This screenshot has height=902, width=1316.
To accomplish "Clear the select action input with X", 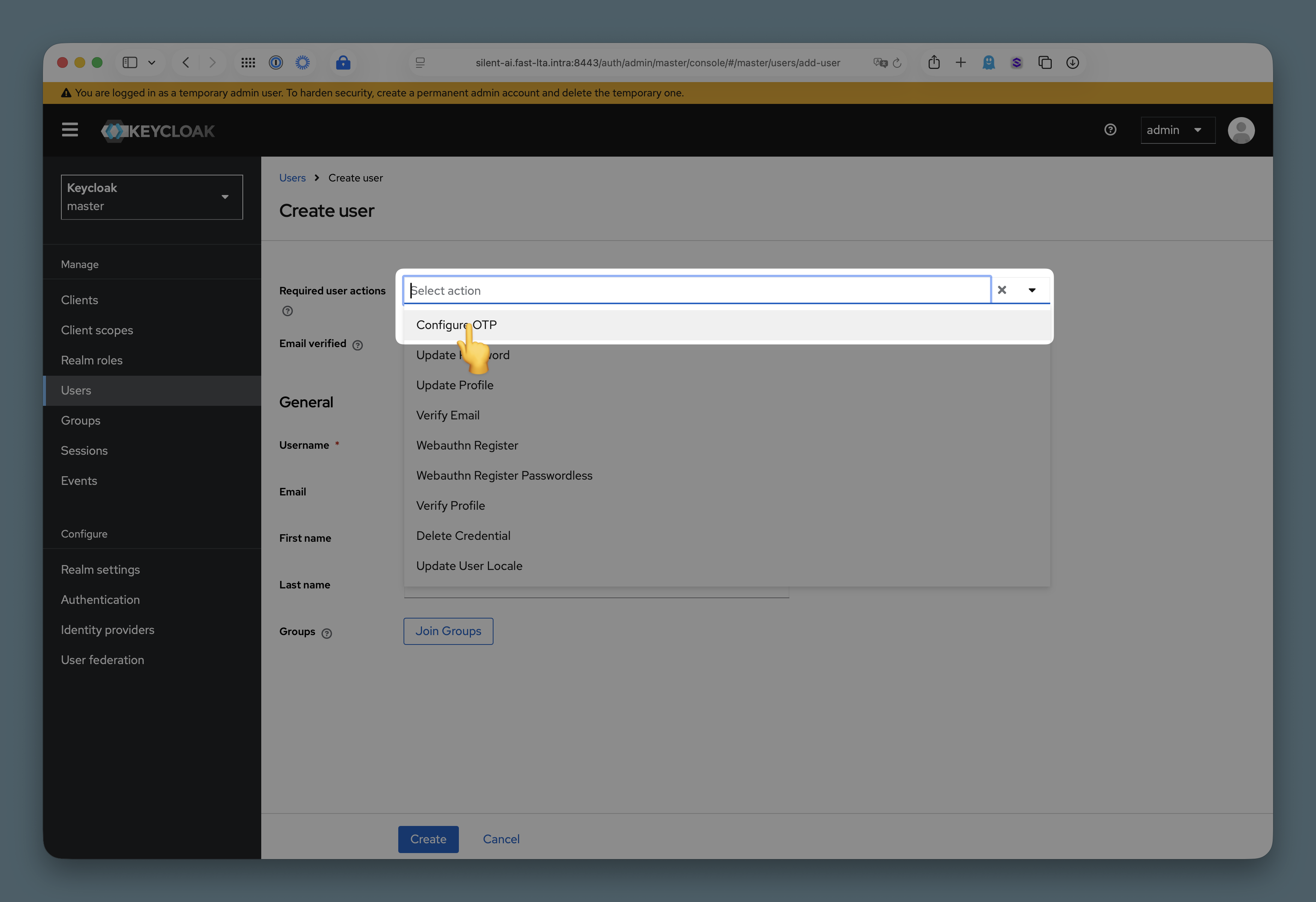I will (x=1002, y=290).
